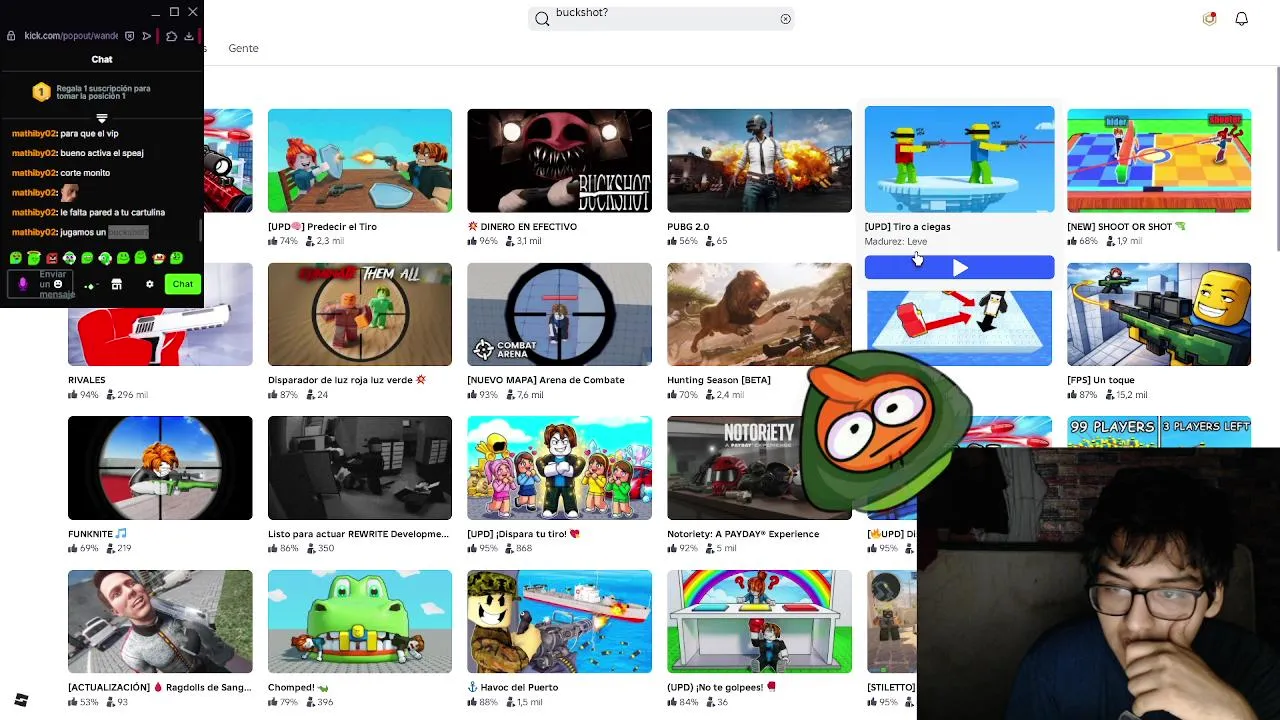1280x720 pixels.
Task: Open the notifications bell
Action: pyautogui.click(x=1241, y=19)
